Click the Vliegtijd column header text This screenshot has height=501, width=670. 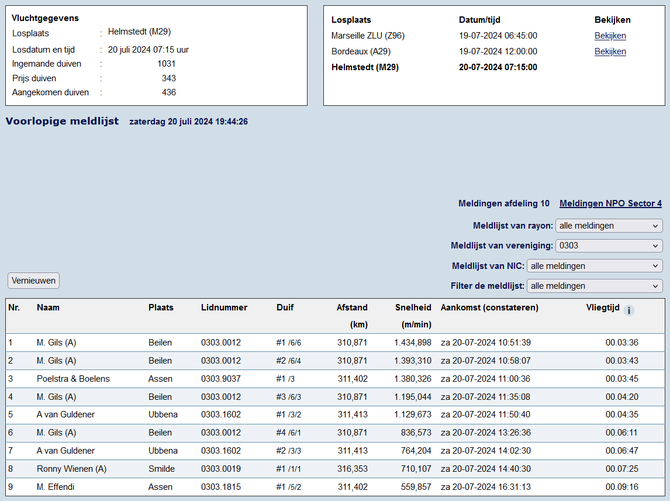click(602, 307)
